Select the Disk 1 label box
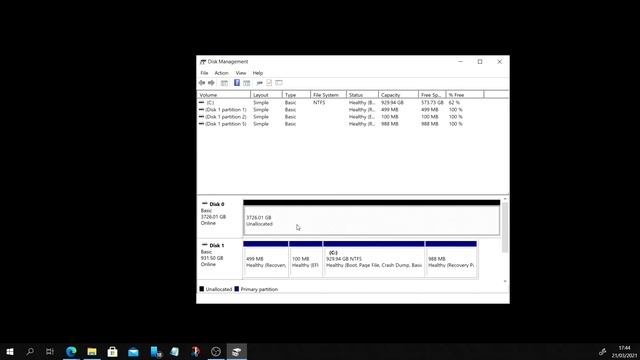 point(220,259)
